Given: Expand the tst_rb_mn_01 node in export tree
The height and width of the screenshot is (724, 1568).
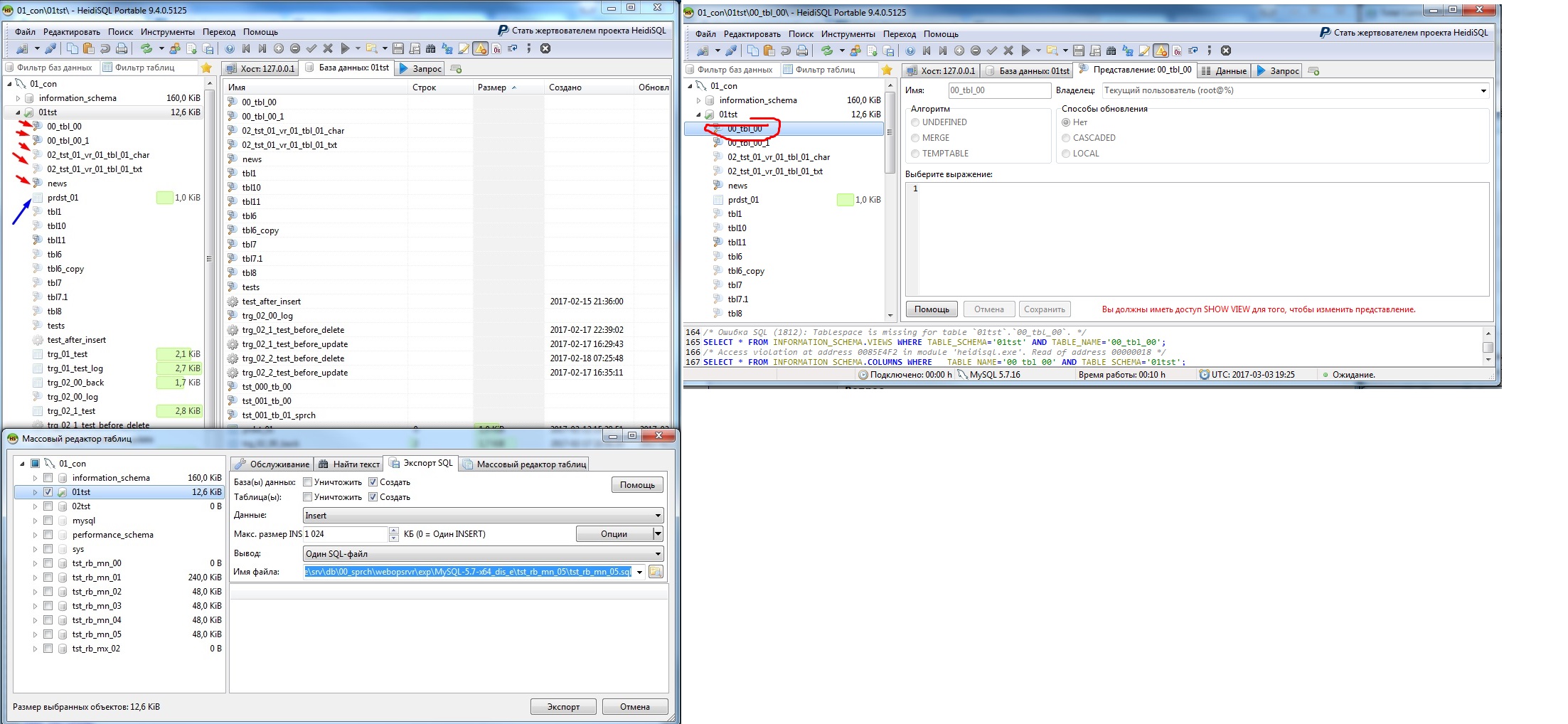Looking at the screenshot, I should (35, 577).
